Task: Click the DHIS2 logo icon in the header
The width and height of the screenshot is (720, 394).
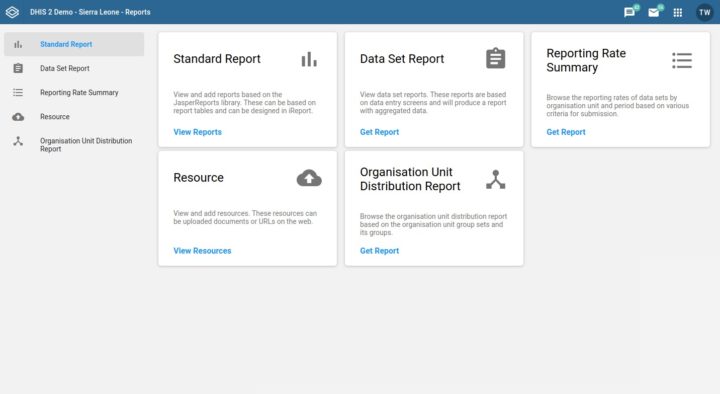Action: [x=12, y=12]
